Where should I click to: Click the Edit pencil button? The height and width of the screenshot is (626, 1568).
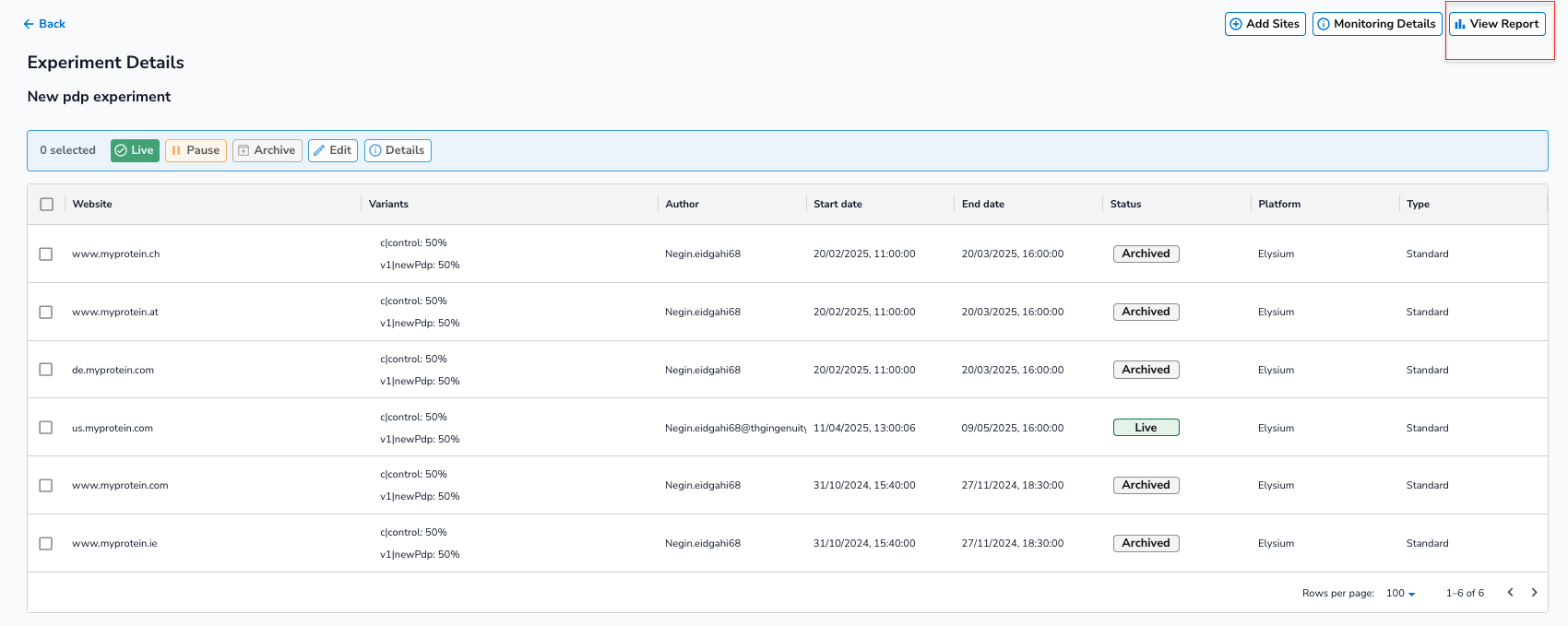click(332, 150)
